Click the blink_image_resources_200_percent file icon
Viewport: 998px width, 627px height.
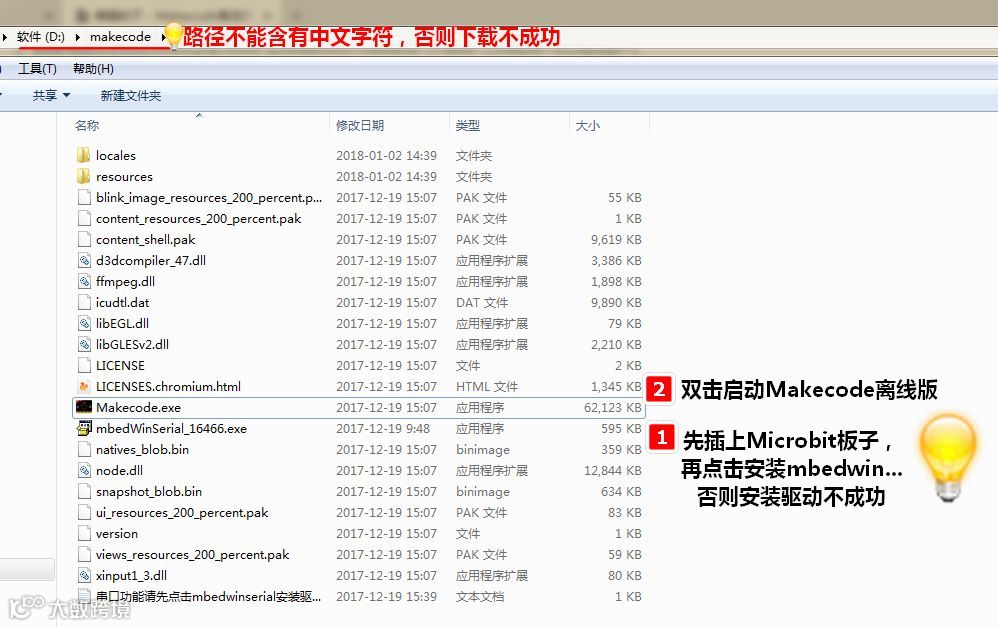tap(84, 197)
